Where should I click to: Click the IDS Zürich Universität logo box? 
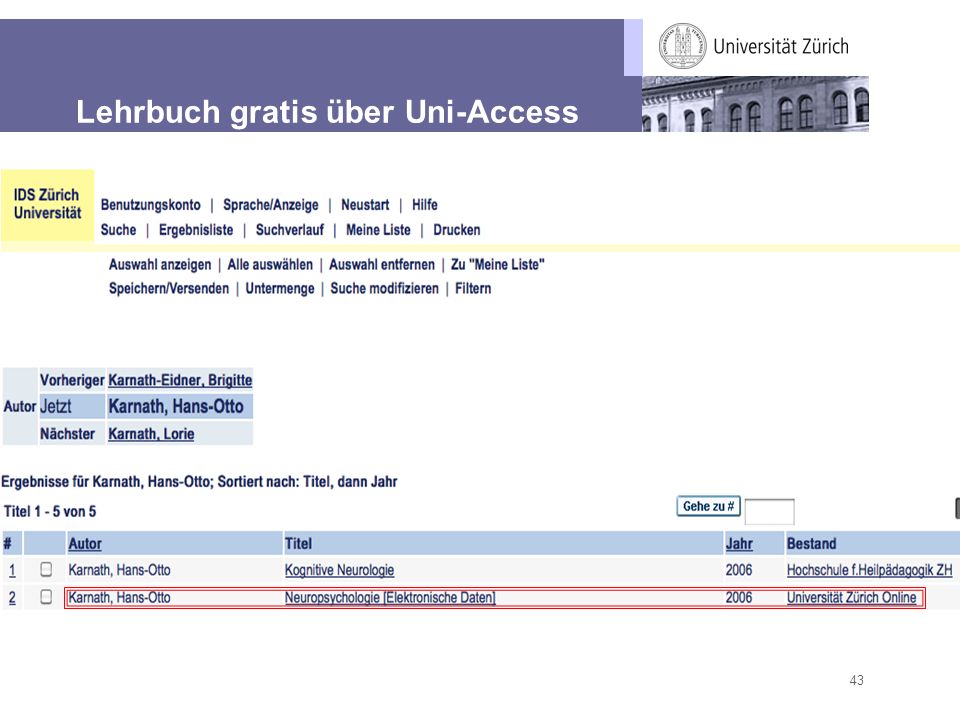click(47, 205)
